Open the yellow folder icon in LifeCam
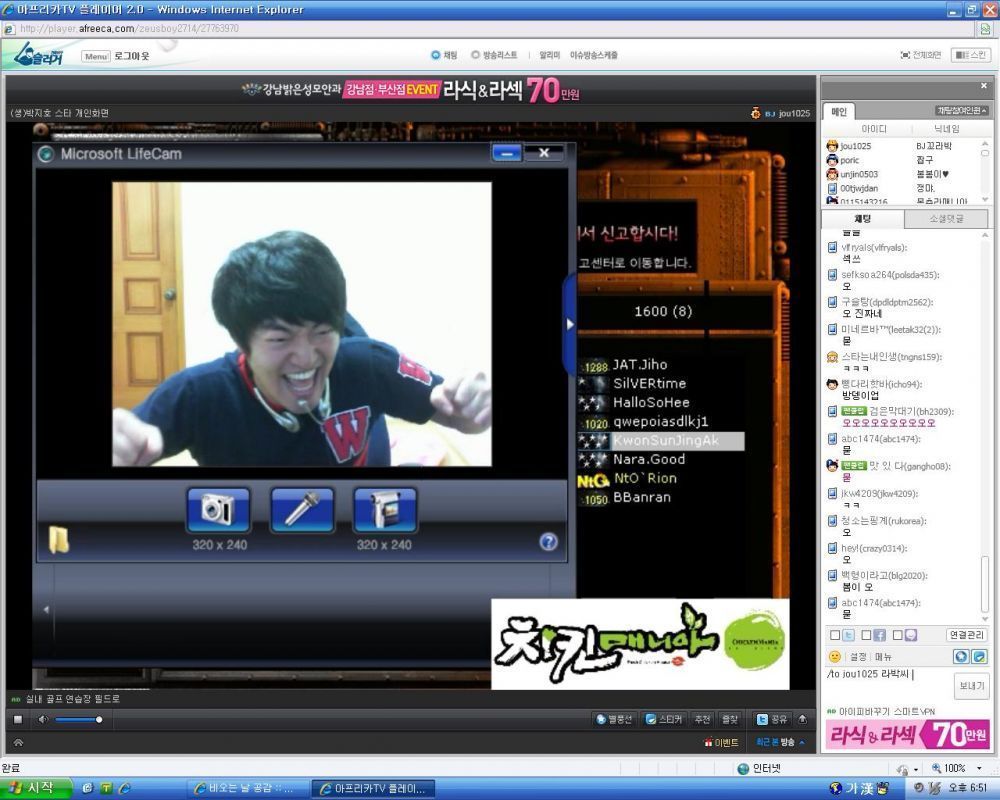The height and width of the screenshot is (800, 1000). [59, 540]
